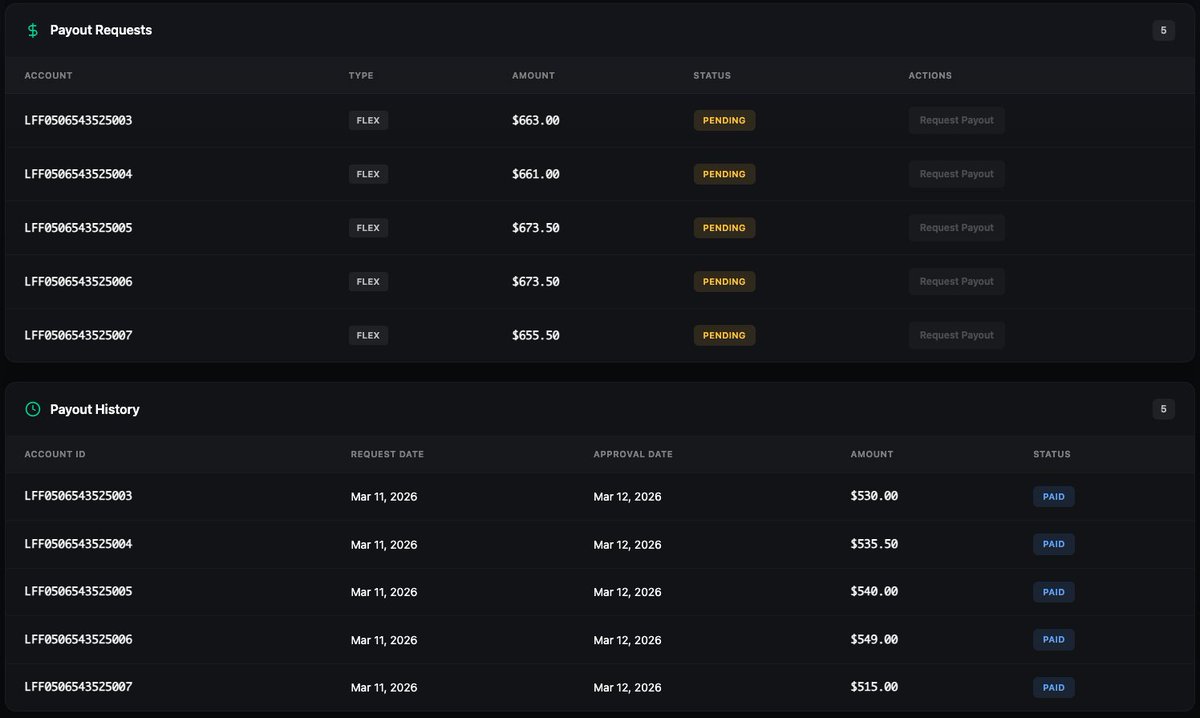Screen dimensions: 1200x718
Task: Select the $655.50 amount in Payout Requests
Action: 536,336
